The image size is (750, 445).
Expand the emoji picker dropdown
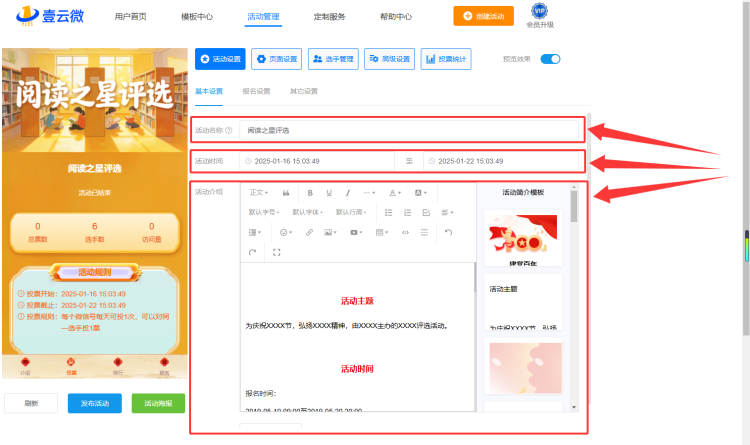pyautogui.click(x=286, y=233)
